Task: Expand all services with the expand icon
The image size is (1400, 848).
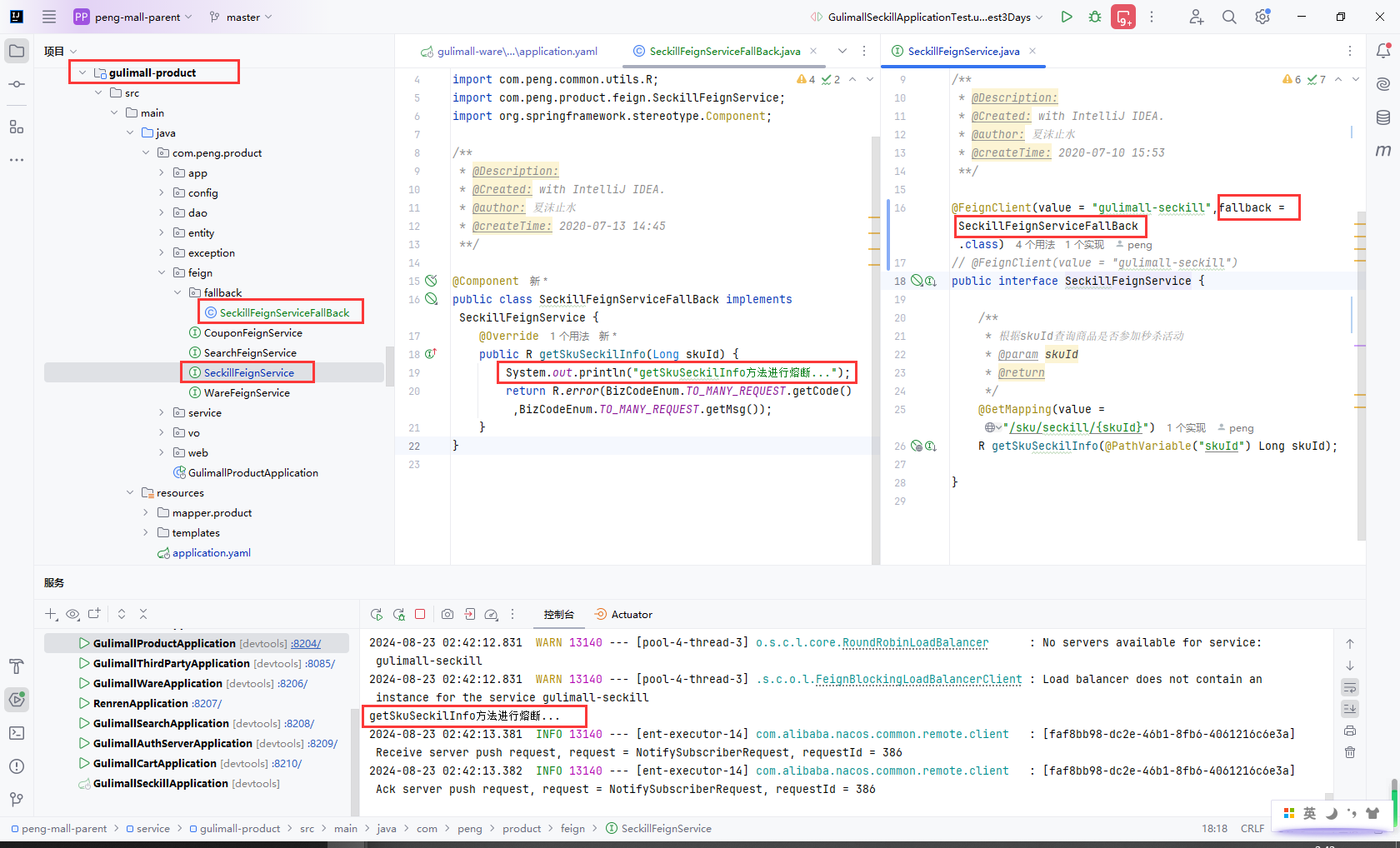Action: pos(122,614)
